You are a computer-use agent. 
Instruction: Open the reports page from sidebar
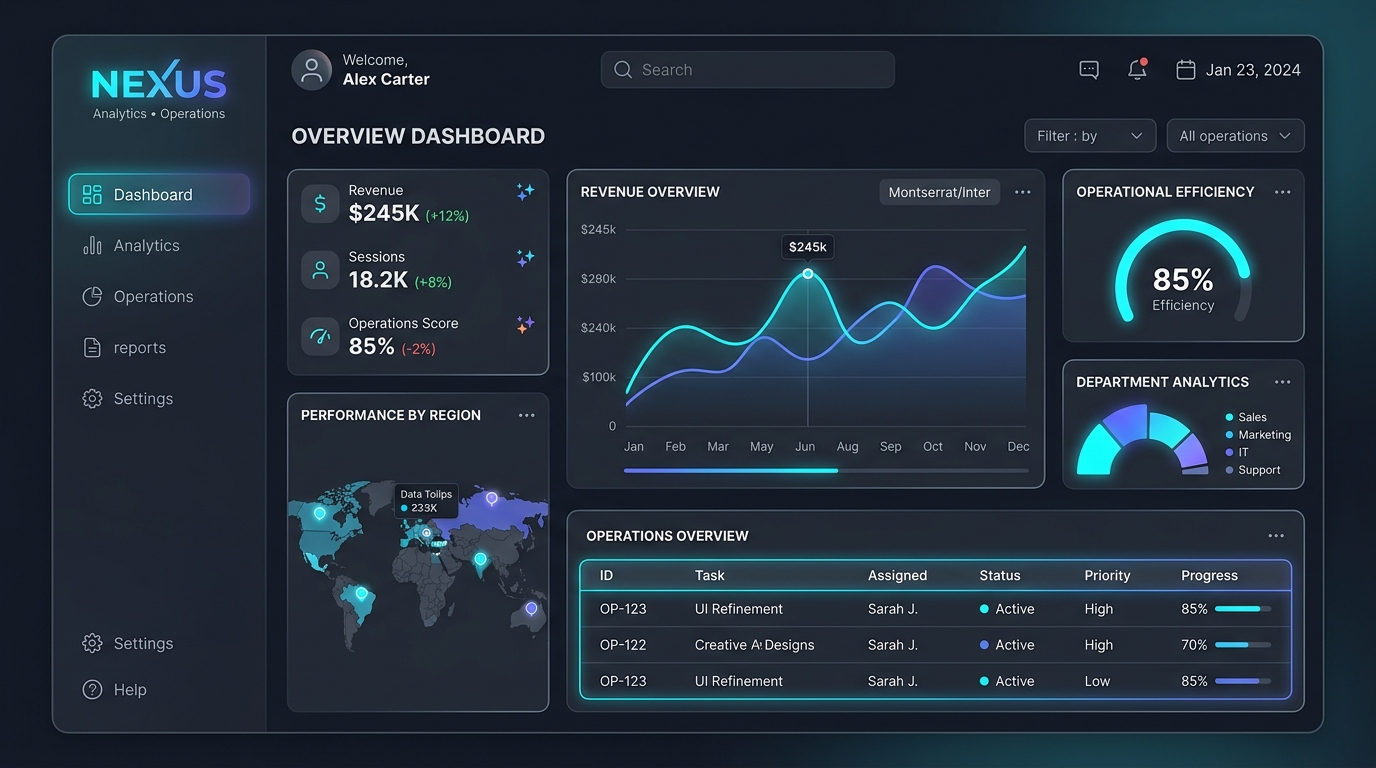125,347
